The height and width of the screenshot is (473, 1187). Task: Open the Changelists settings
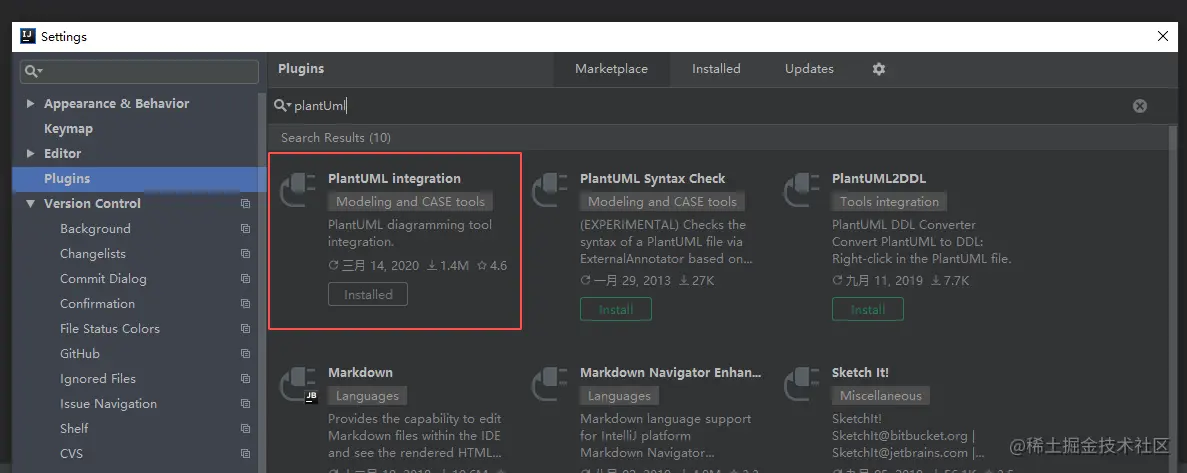93,254
